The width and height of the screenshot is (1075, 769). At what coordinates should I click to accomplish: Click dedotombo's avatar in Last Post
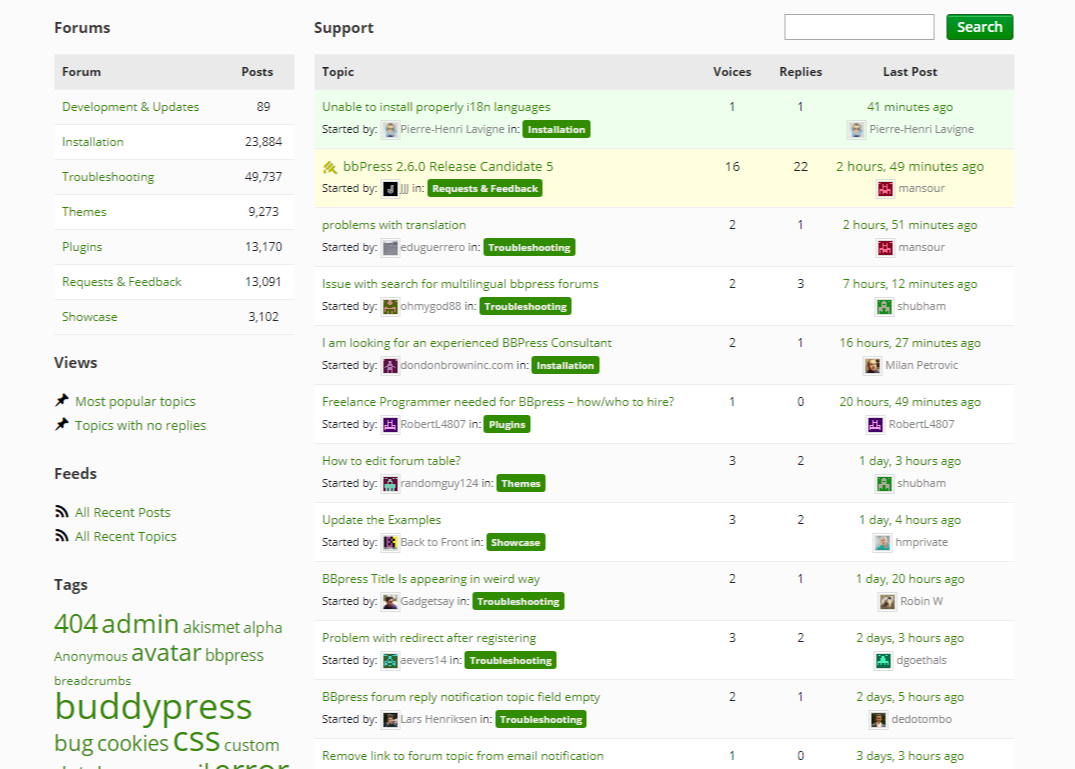tap(878, 719)
